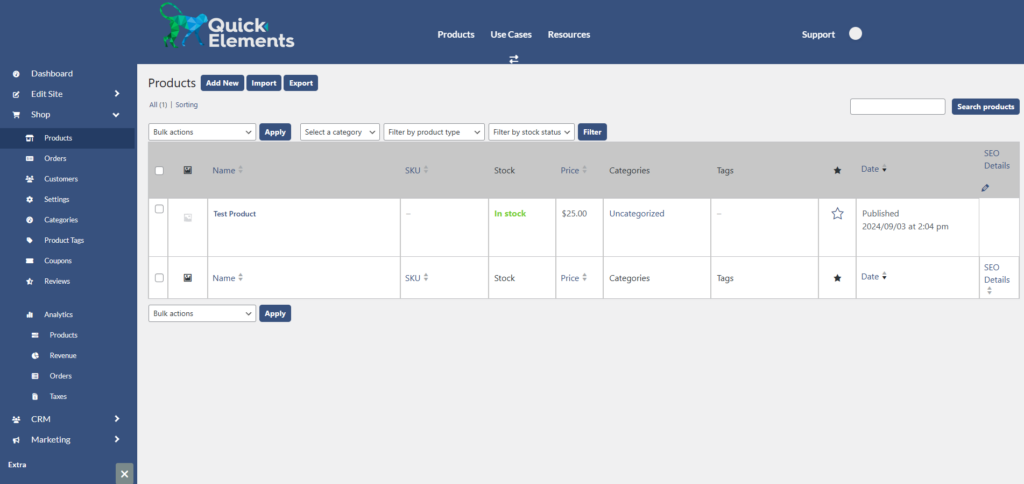Expand the Marketing submenu chevron

(x=117, y=440)
